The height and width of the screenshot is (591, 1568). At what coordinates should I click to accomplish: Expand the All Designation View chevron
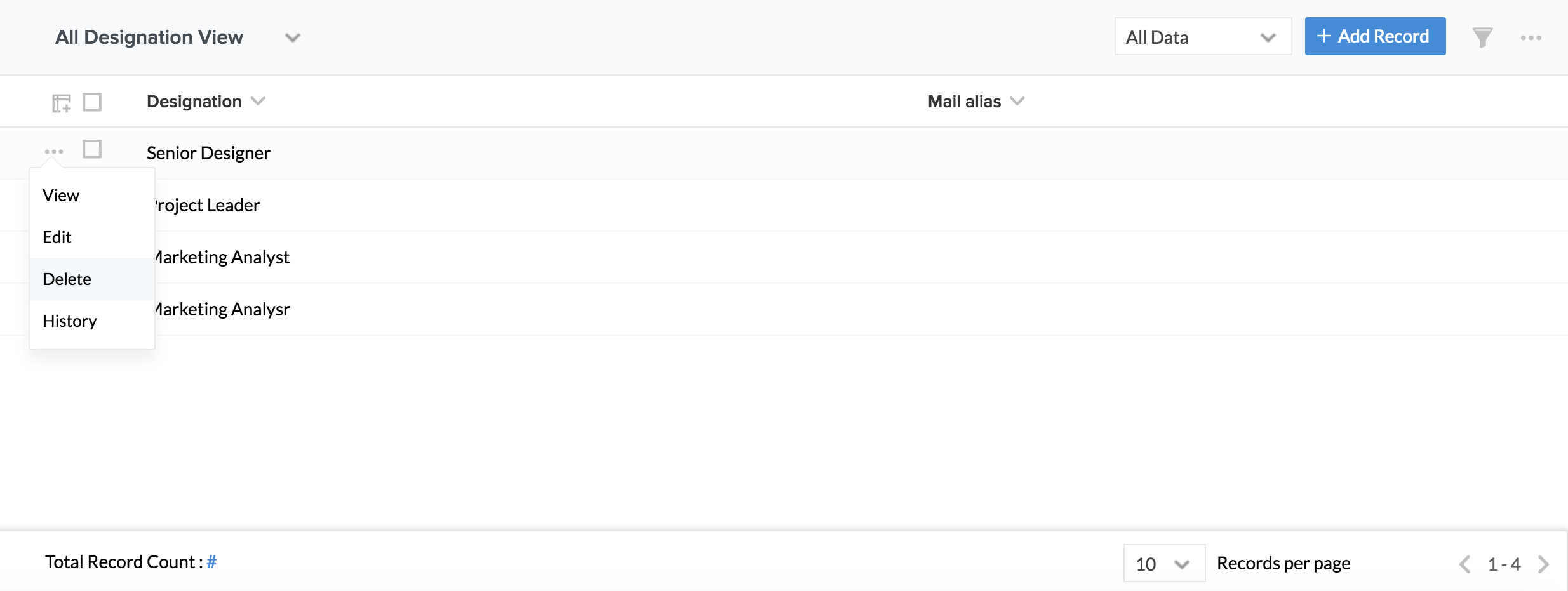[x=292, y=38]
